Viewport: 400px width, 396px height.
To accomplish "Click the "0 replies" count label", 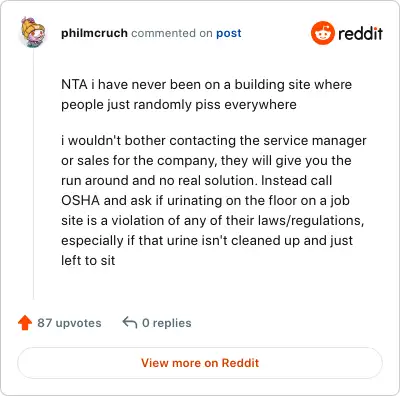I will [x=167, y=323].
